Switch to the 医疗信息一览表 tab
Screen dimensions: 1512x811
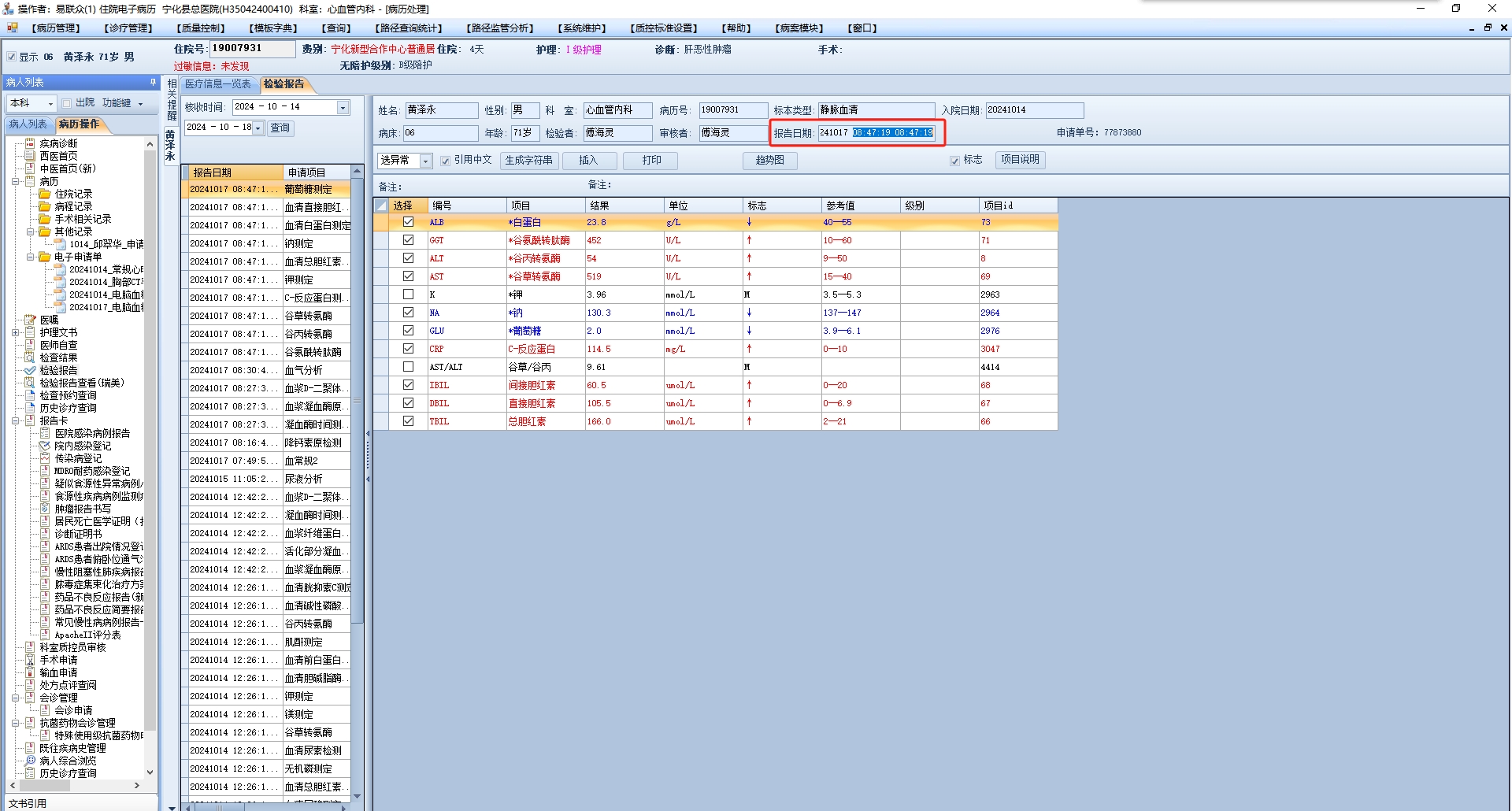(218, 84)
